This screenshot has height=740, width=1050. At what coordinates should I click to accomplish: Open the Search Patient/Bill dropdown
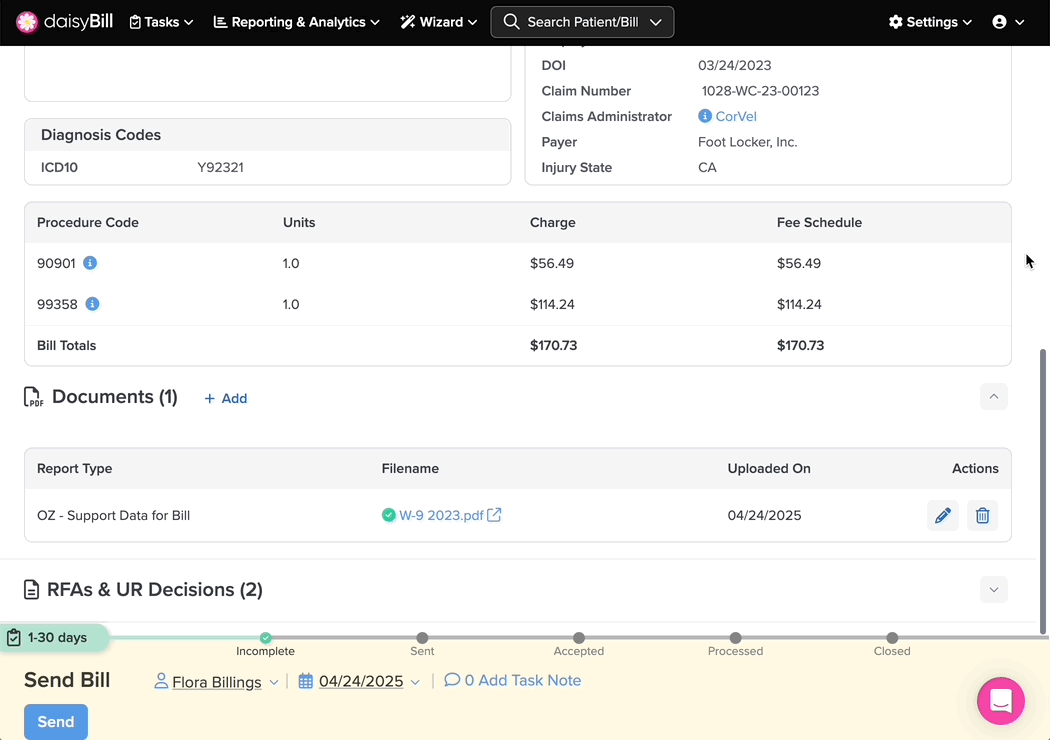[582, 22]
